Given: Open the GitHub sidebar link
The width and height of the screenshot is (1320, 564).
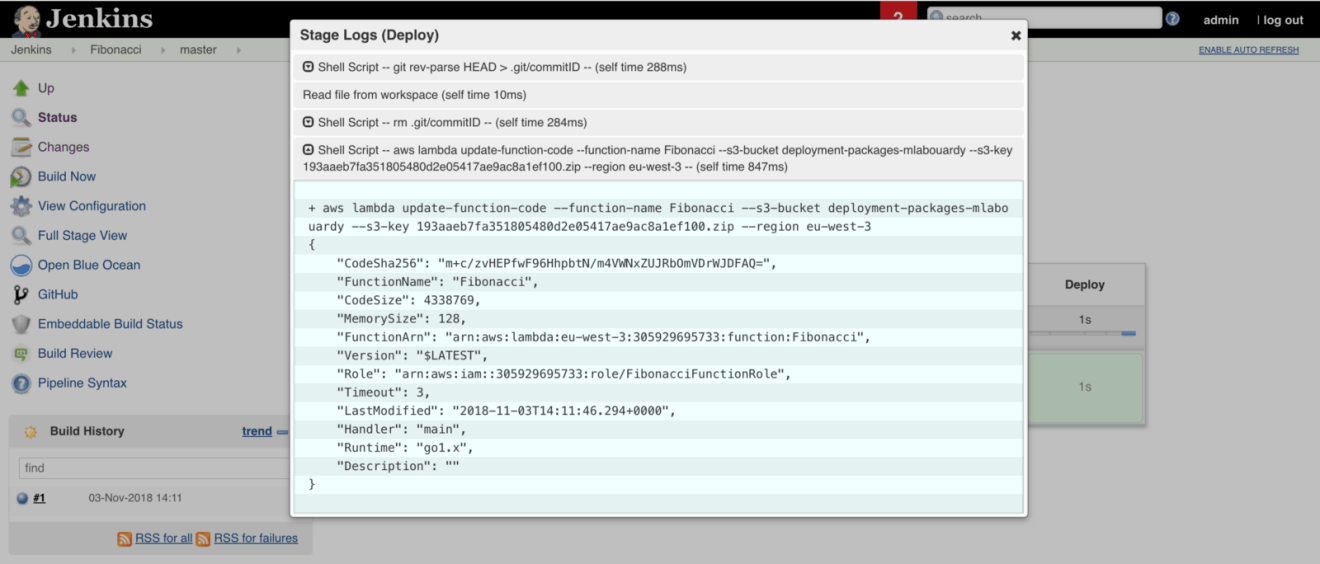Looking at the screenshot, I should tap(58, 295).
